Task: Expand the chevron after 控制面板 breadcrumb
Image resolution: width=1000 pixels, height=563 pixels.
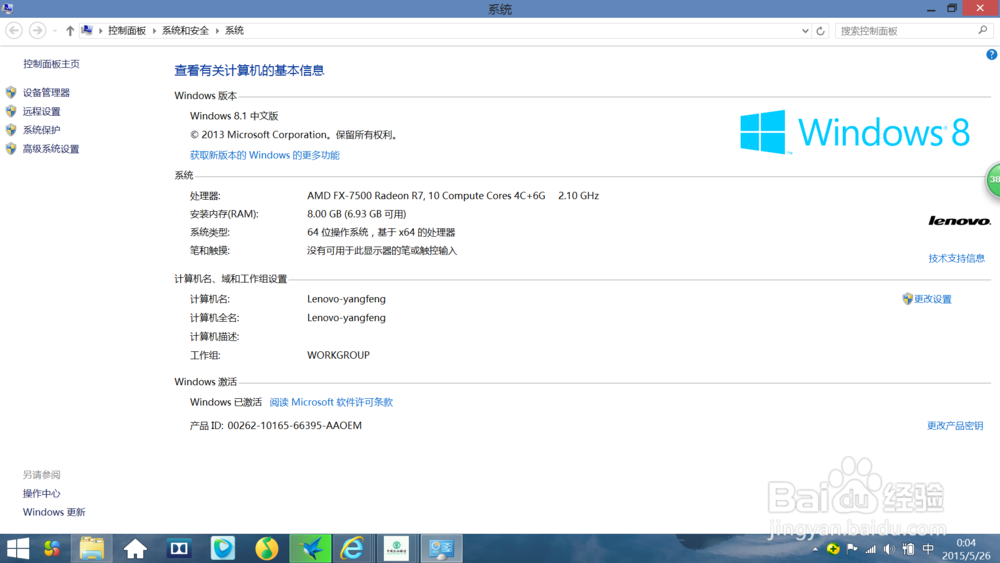Action: coord(154,31)
